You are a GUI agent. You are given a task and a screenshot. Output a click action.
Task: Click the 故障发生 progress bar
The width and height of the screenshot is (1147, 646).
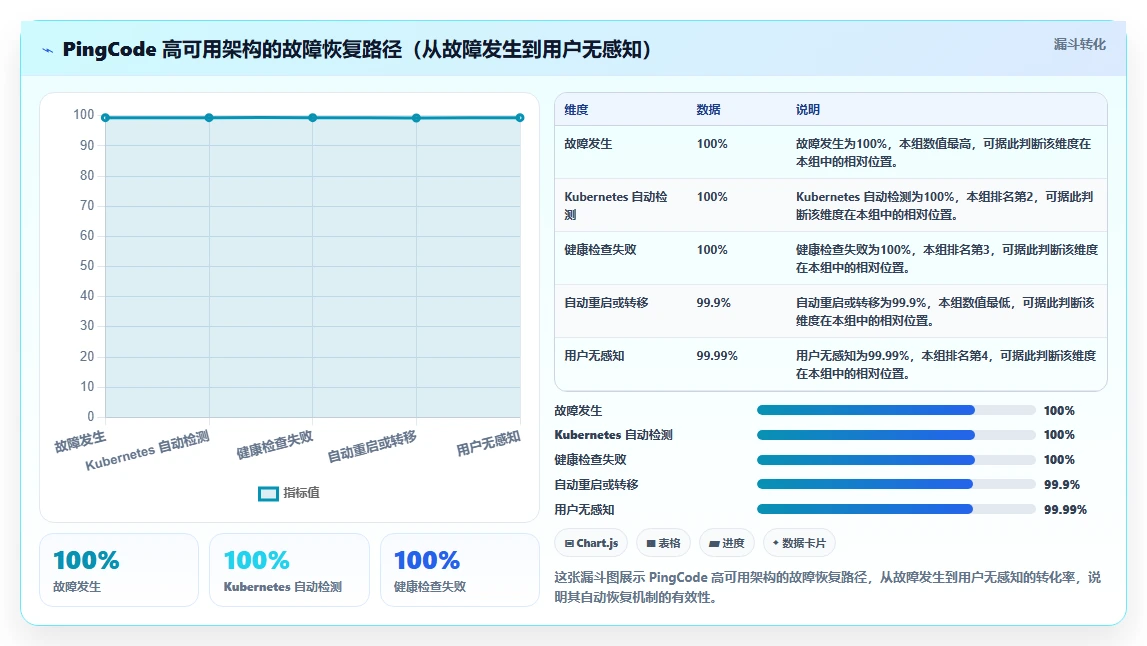[896, 410]
